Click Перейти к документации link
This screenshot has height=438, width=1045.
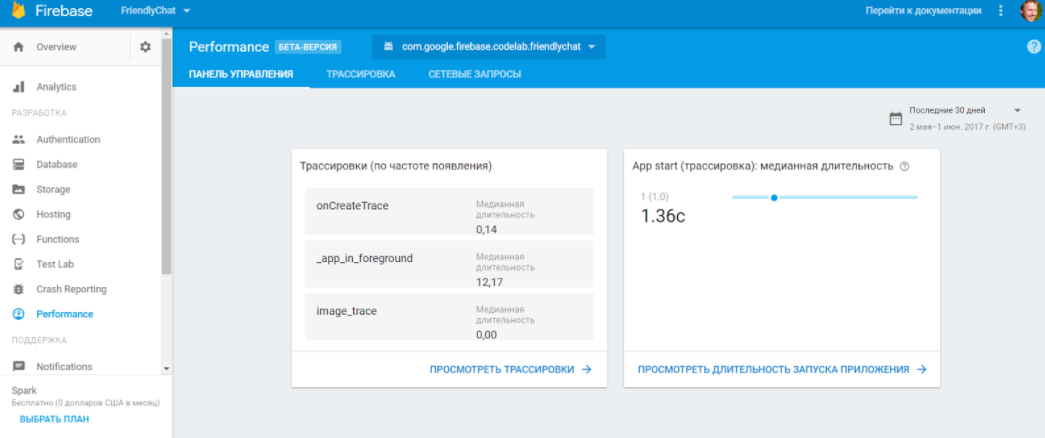(923, 11)
